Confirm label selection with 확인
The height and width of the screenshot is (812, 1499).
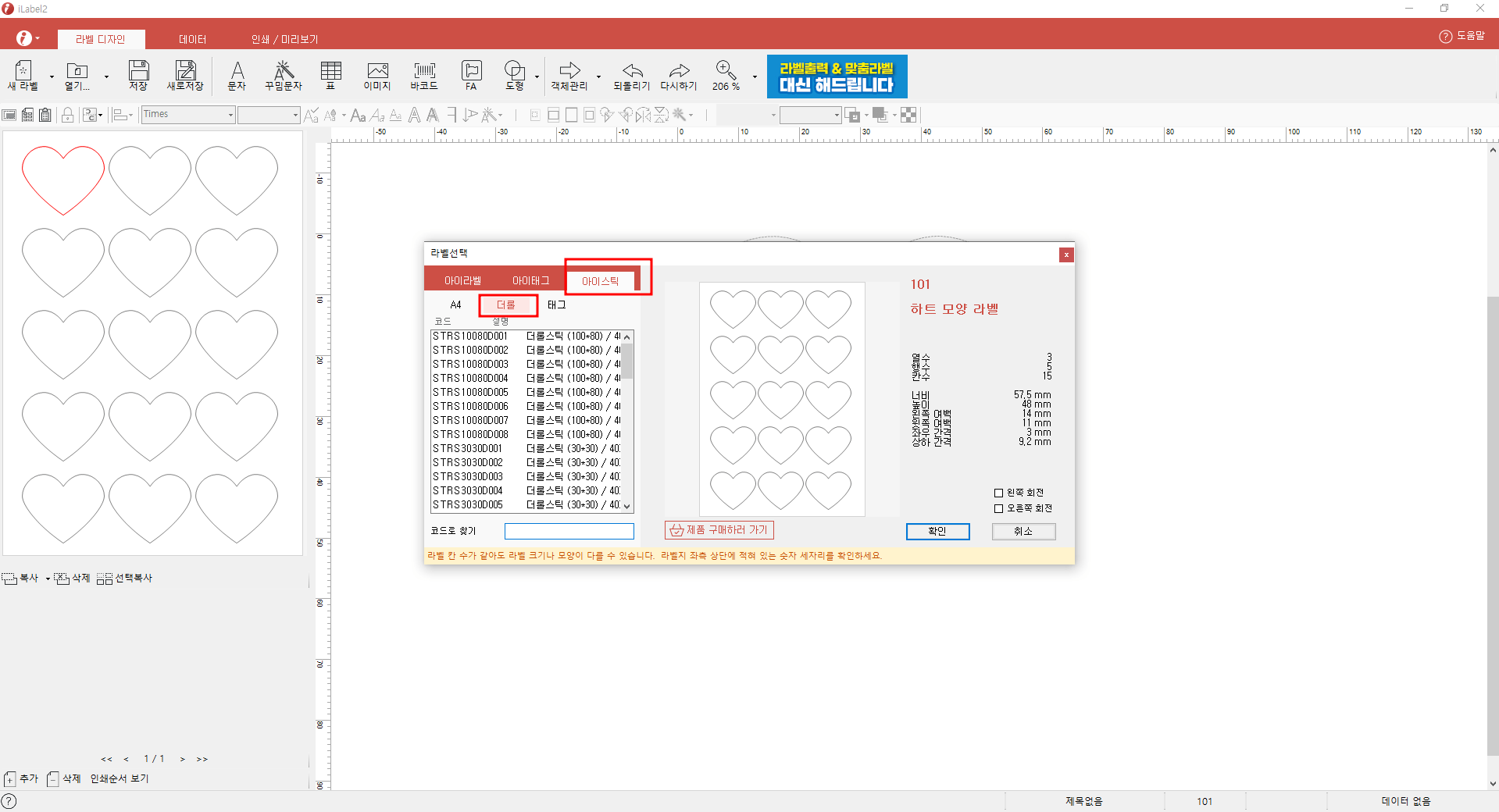pos(937,531)
